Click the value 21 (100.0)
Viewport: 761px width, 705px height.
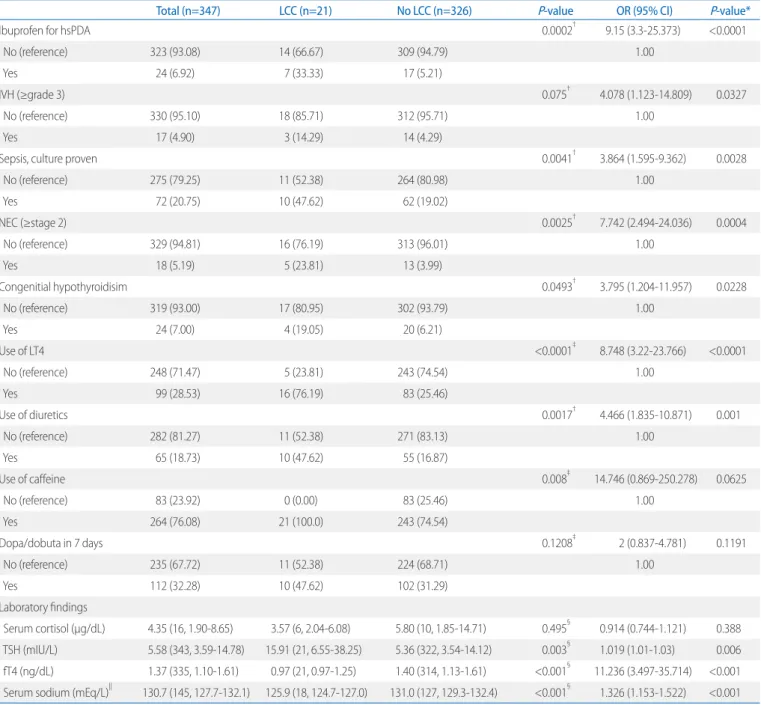coord(301,522)
